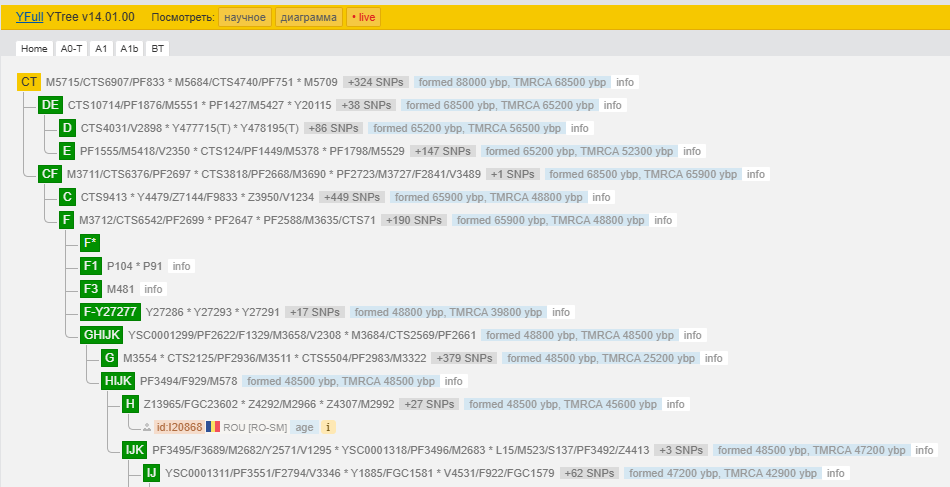950x487 pixels.
Task: Go to the BT breadcrumb tab
Action: [x=158, y=48]
